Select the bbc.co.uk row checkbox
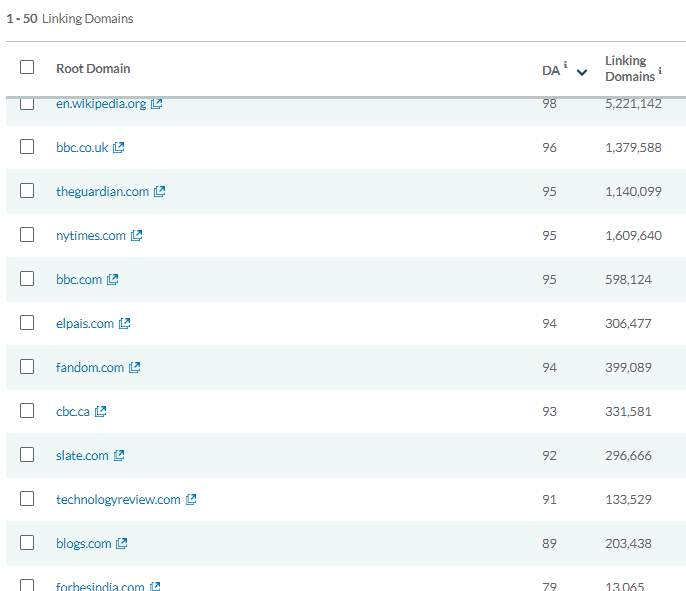The height and width of the screenshot is (591, 686). 27,147
